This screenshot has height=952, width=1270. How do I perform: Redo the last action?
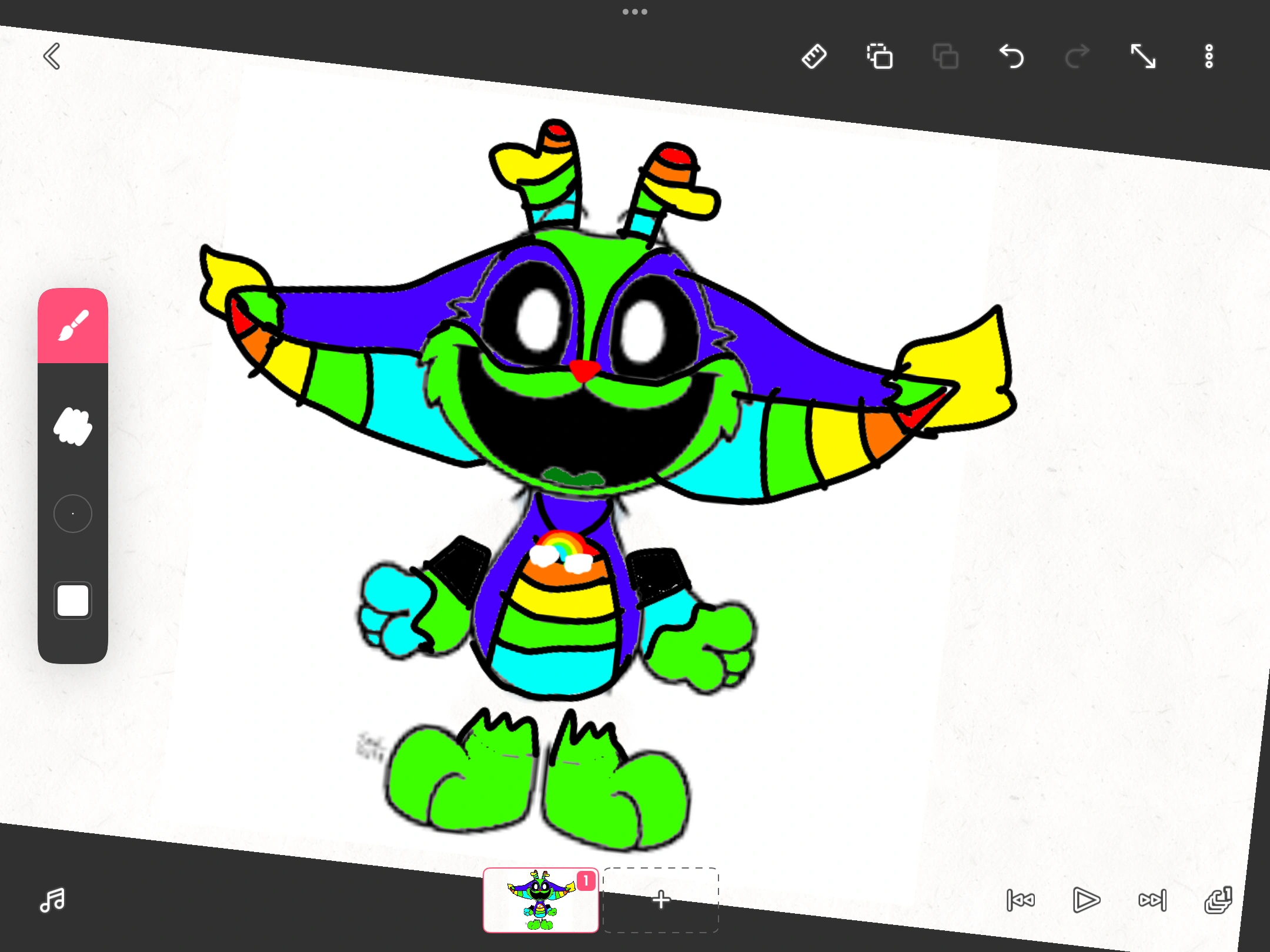click(x=1077, y=56)
